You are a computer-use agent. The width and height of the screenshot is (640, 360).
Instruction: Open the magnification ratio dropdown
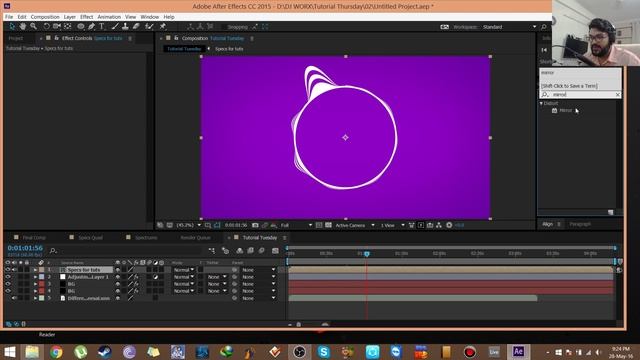(x=188, y=225)
